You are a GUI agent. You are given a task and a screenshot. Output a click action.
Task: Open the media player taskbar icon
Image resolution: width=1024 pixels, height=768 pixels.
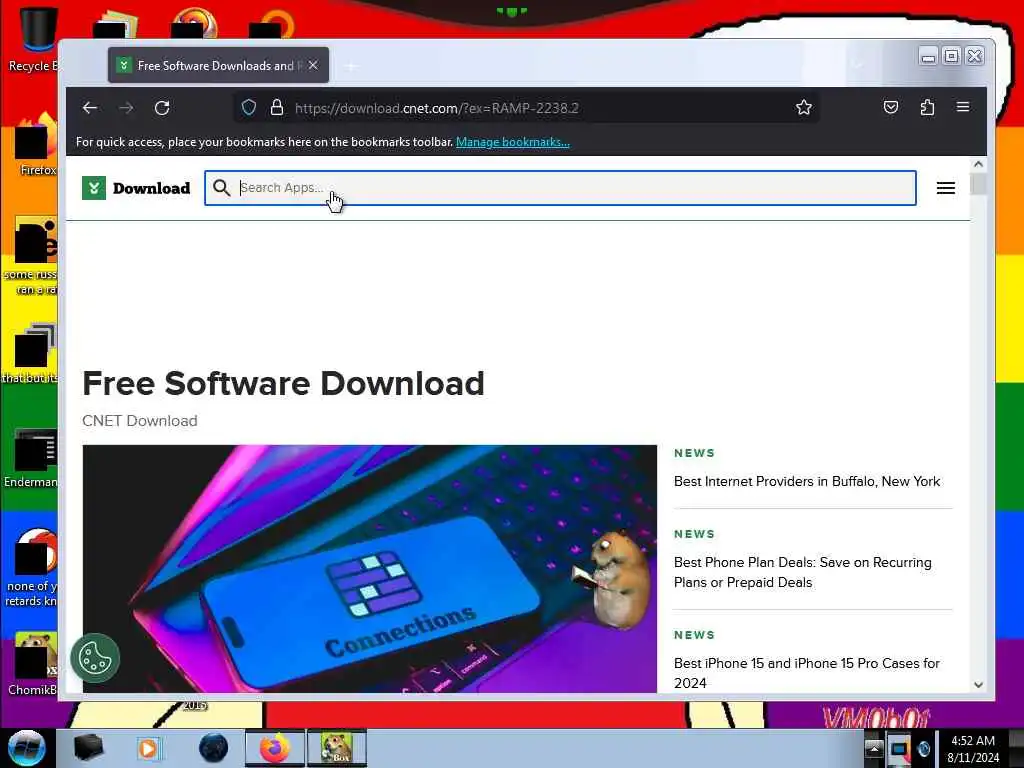(148, 748)
